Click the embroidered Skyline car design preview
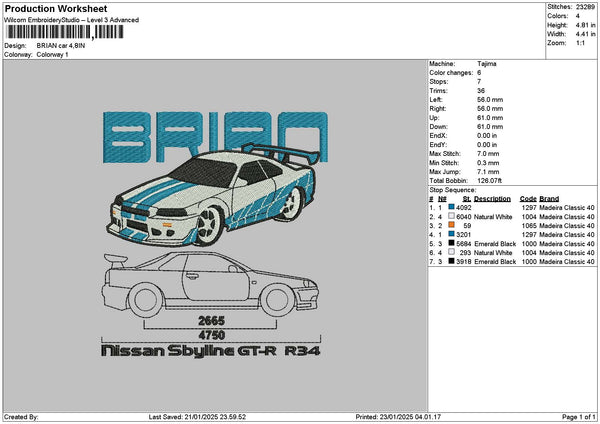 point(212,195)
